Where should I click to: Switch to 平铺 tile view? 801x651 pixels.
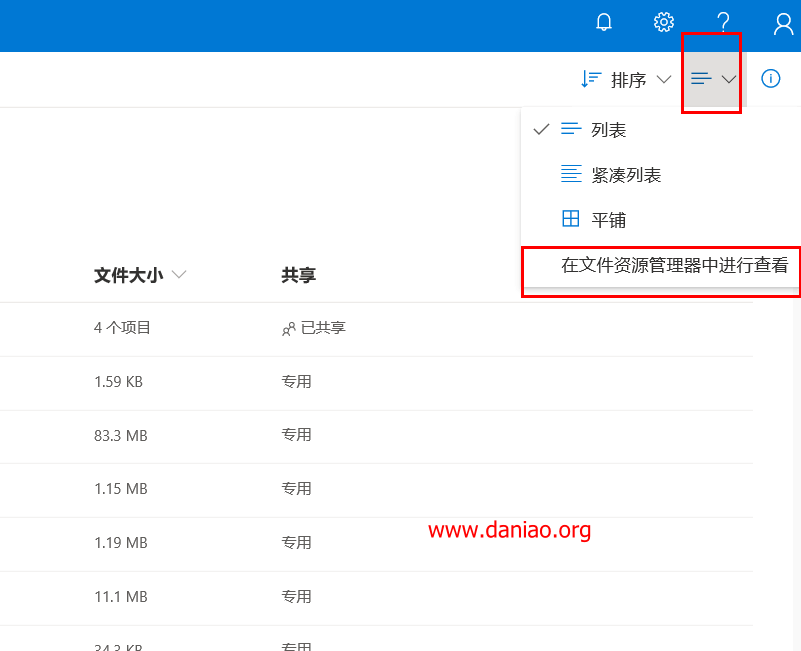(608, 220)
